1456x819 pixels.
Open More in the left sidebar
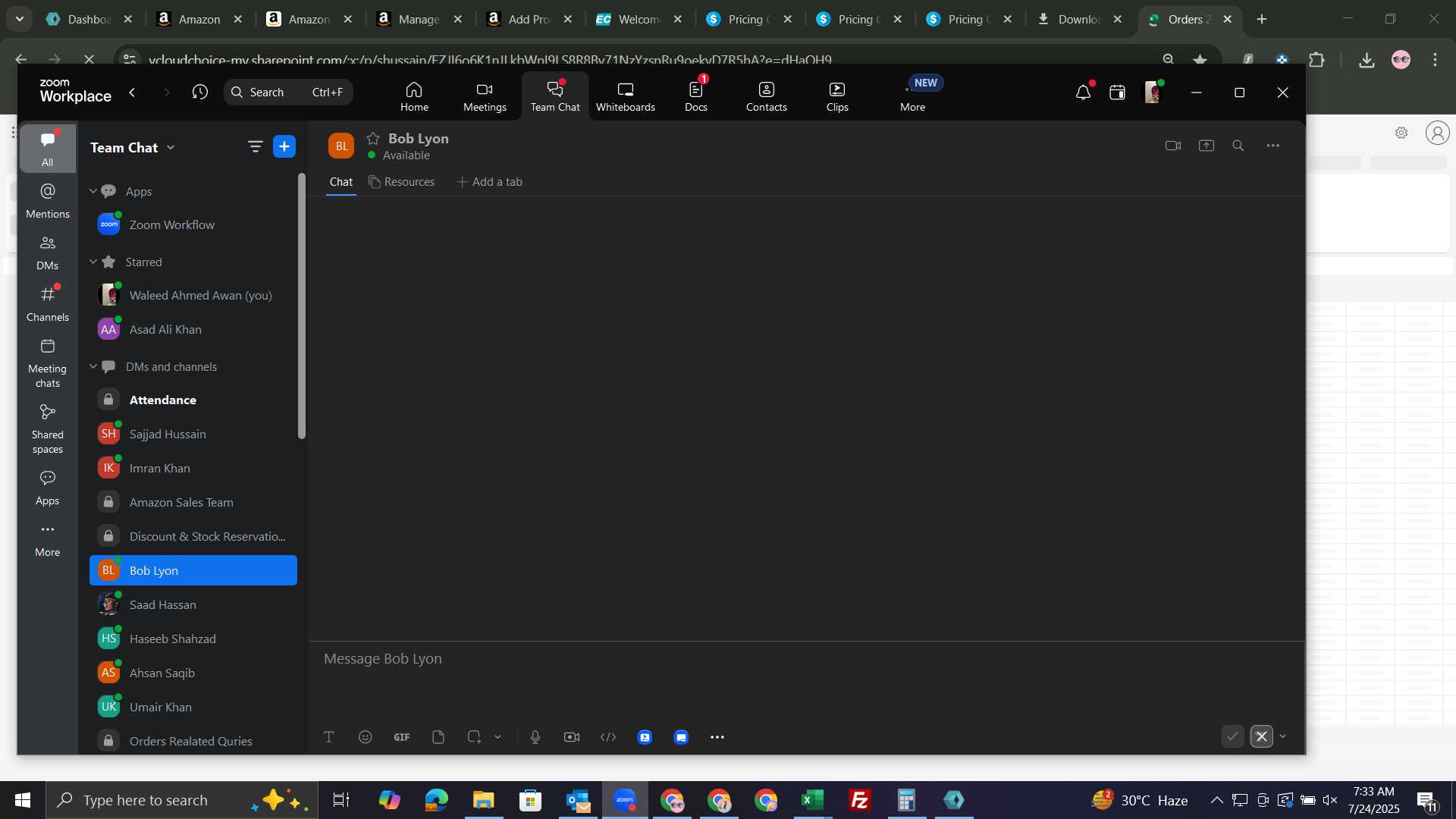tap(48, 539)
